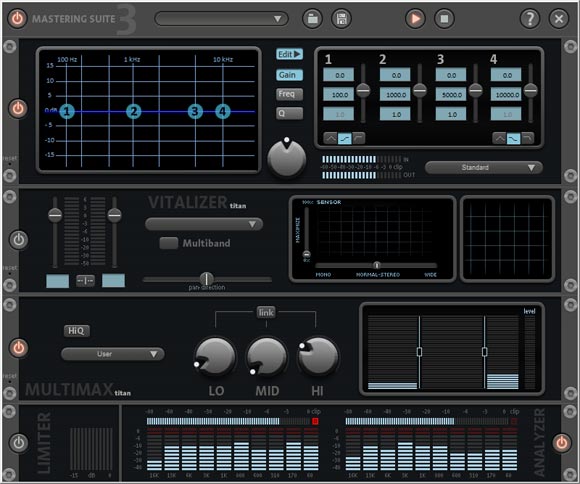Click band 4 frequency field 10000.0
Viewport: 580px width, 484px height.
pos(506,95)
